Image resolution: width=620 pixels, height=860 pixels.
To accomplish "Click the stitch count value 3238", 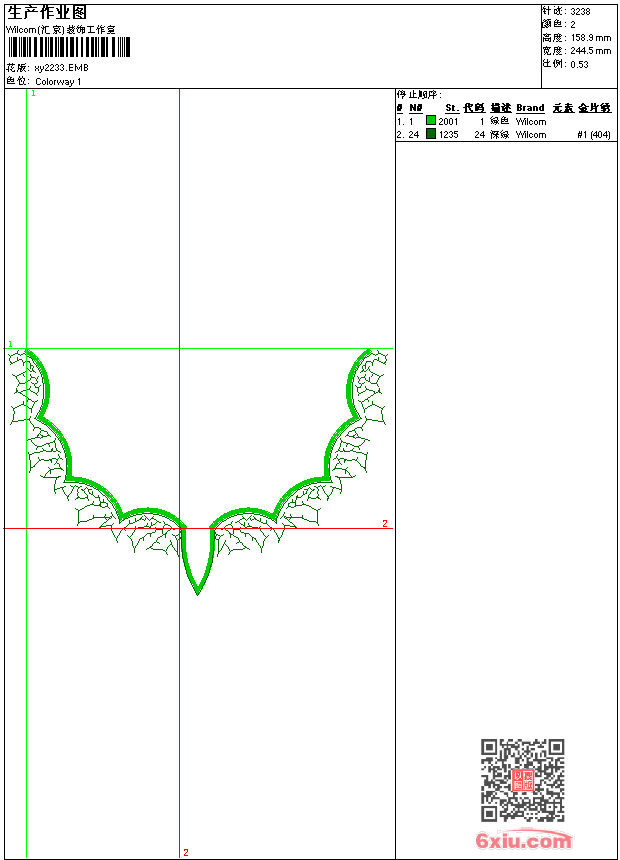I will (x=580, y=12).
